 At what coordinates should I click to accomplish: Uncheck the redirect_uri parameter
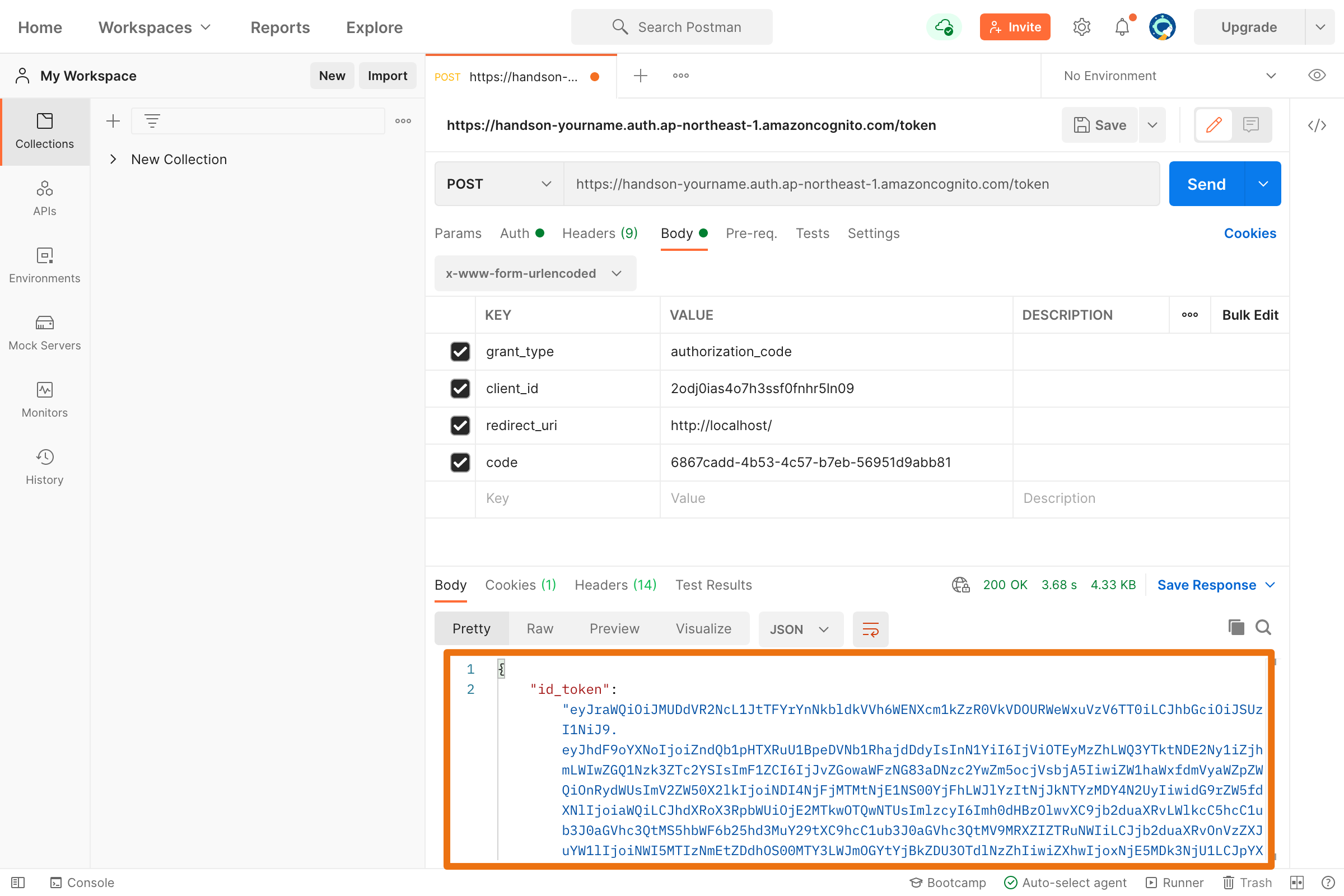tap(460, 425)
